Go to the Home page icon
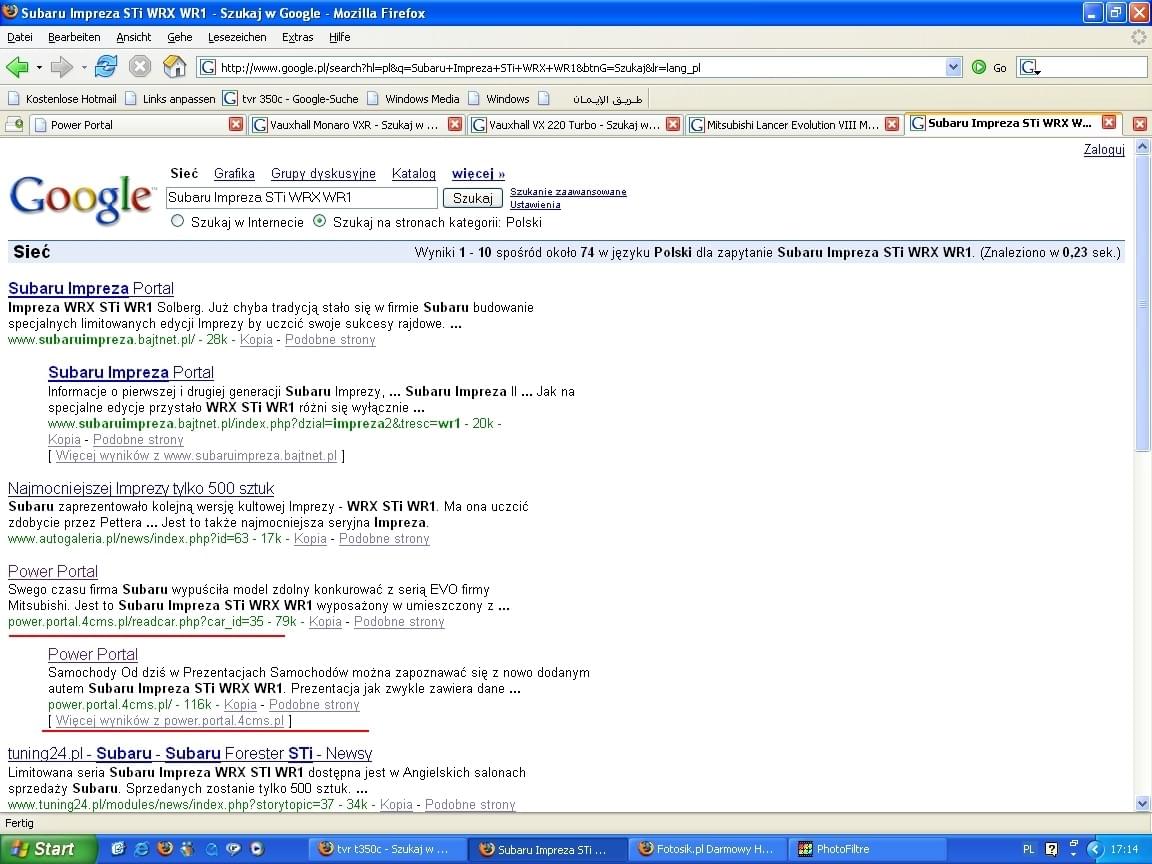The height and width of the screenshot is (864, 1152). click(x=174, y=67)
